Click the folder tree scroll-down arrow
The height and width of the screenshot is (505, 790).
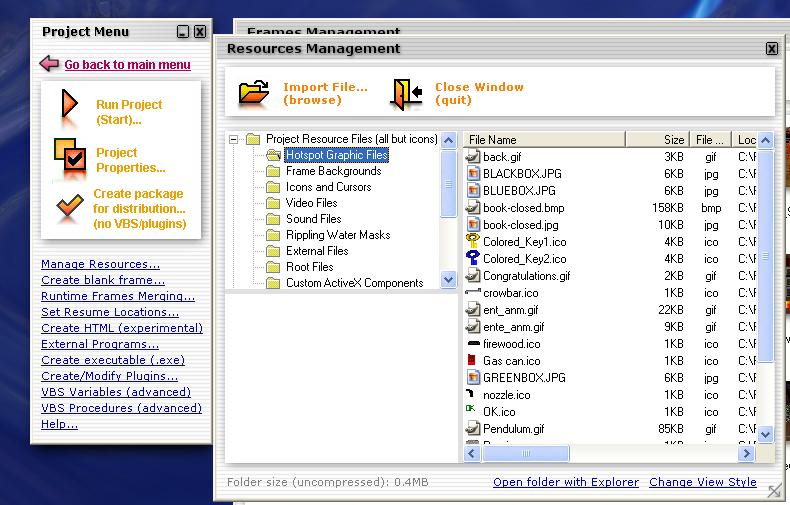[x=448, y=279]
